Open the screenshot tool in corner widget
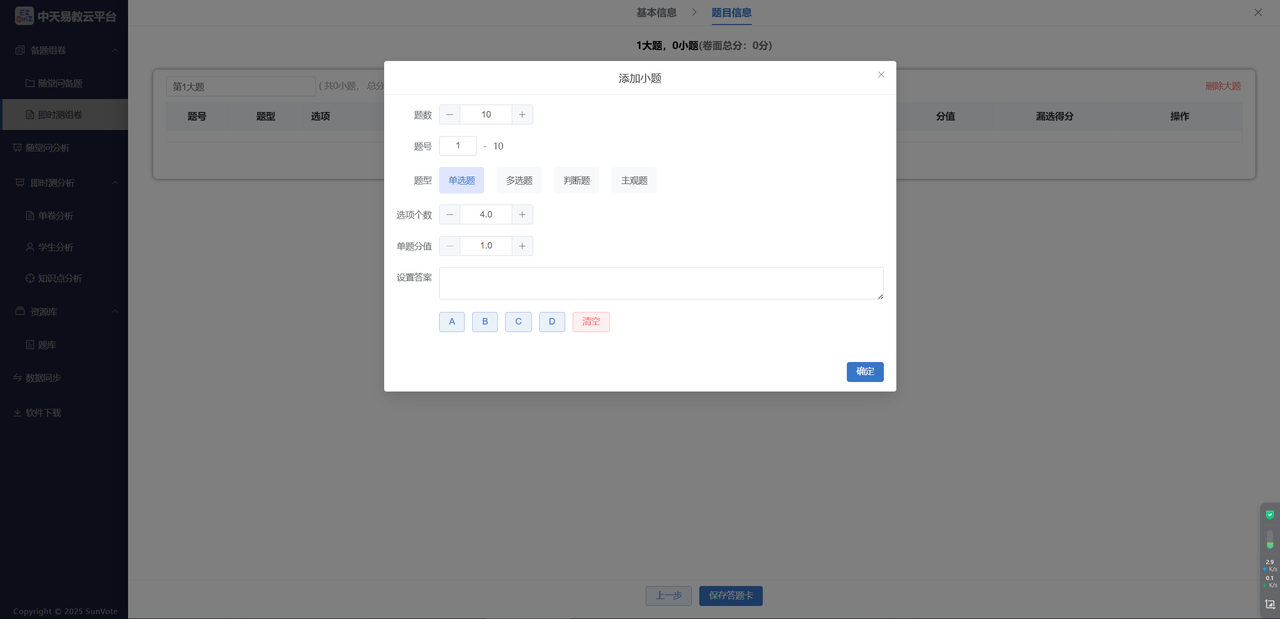This screenshot has width=1280, height=619. pyautogui.click(x=1270, y=604)
